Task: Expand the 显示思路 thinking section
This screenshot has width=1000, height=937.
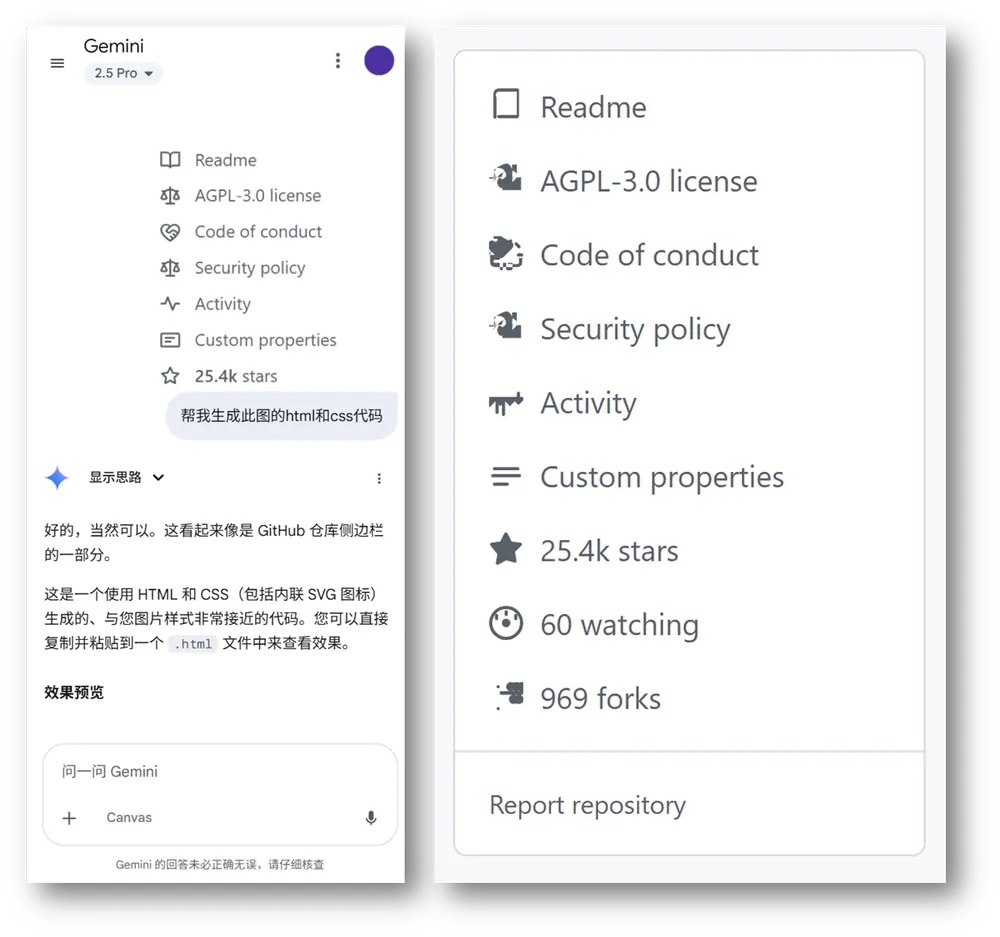Action: pyautogui.click(x=126, y=478)
